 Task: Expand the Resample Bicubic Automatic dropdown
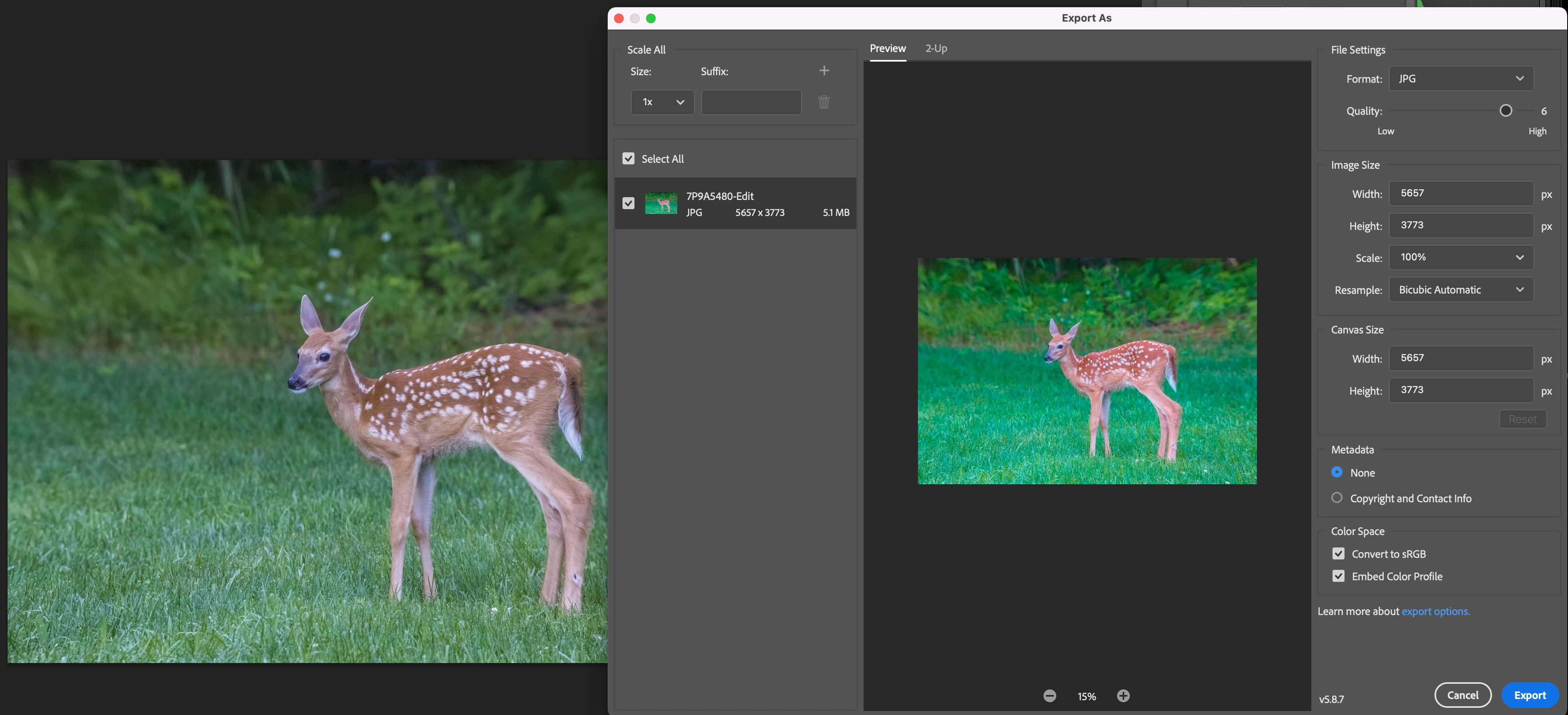[1460, 290]
